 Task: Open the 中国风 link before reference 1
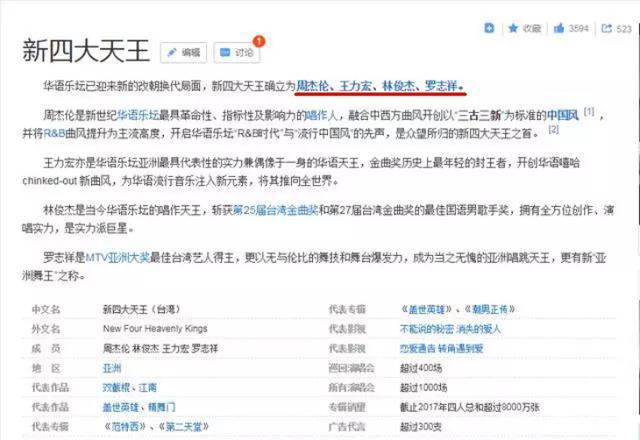click(x=563, y=116)
